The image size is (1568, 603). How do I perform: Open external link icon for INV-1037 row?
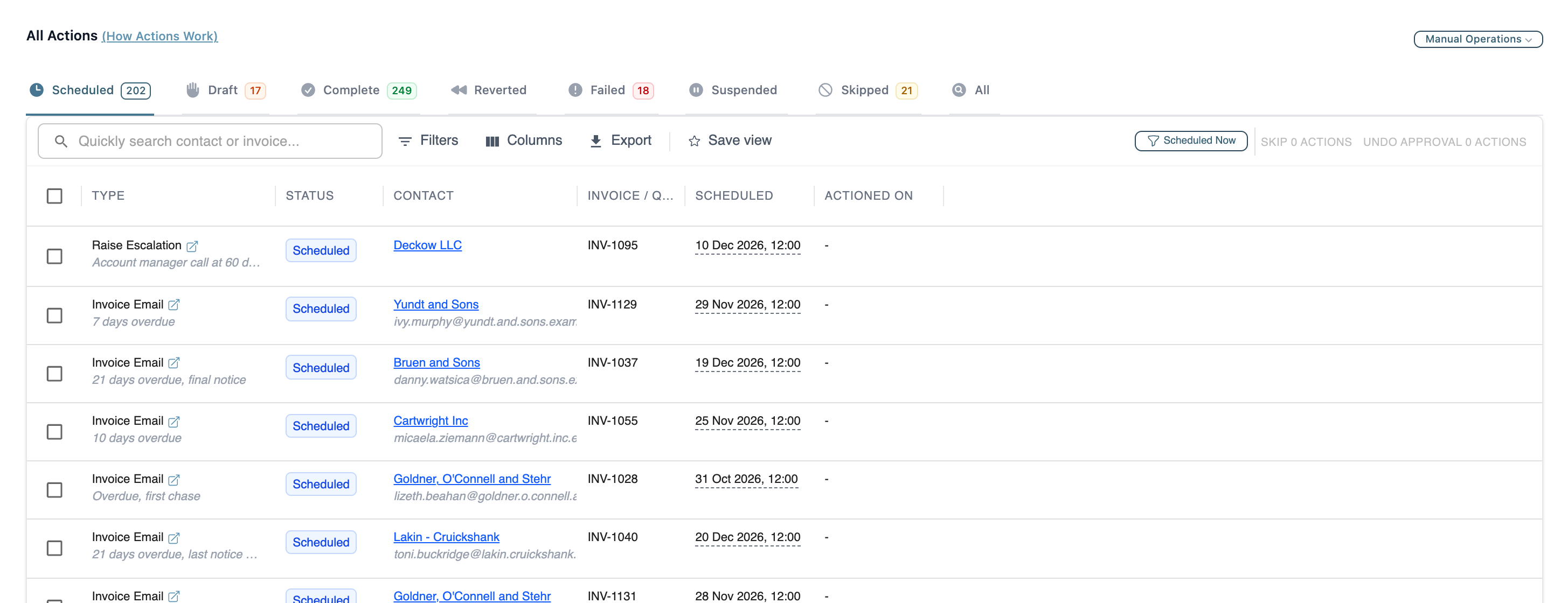click(x=174, y=363)
